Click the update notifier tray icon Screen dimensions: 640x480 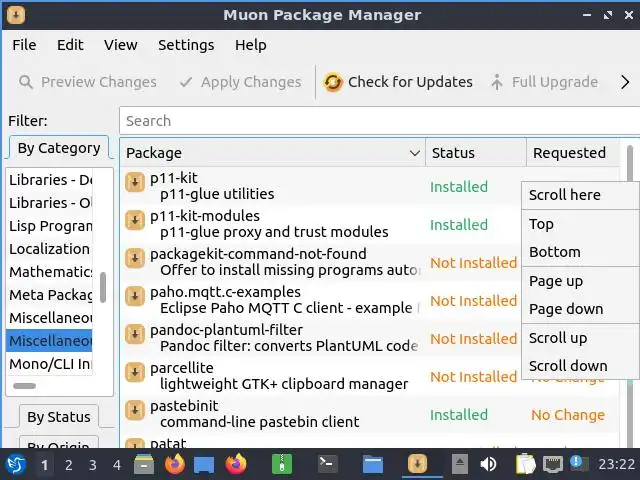[x=579, y=463]
